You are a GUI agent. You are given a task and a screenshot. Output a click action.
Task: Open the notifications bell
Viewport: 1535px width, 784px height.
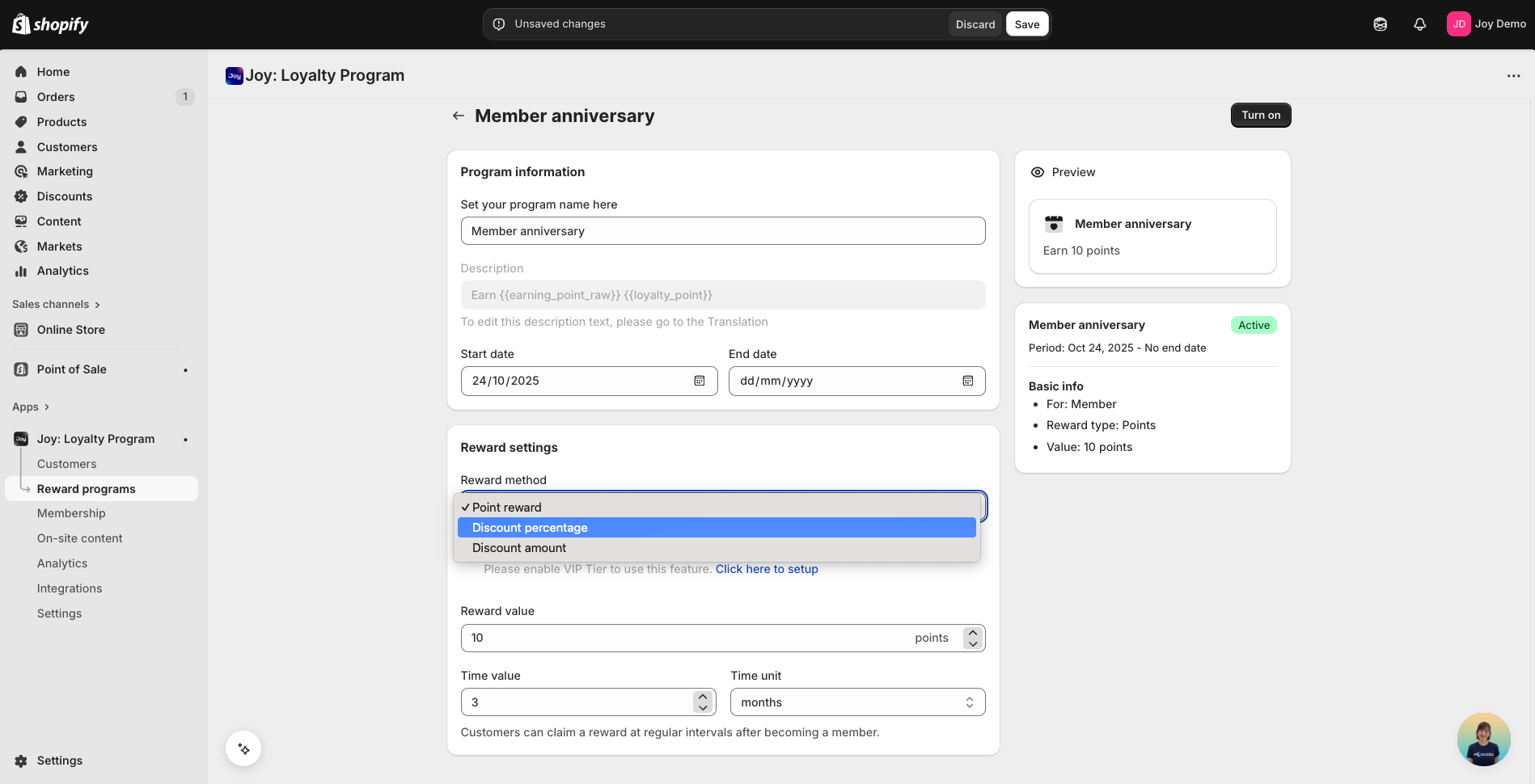[x=1419, y=24]
